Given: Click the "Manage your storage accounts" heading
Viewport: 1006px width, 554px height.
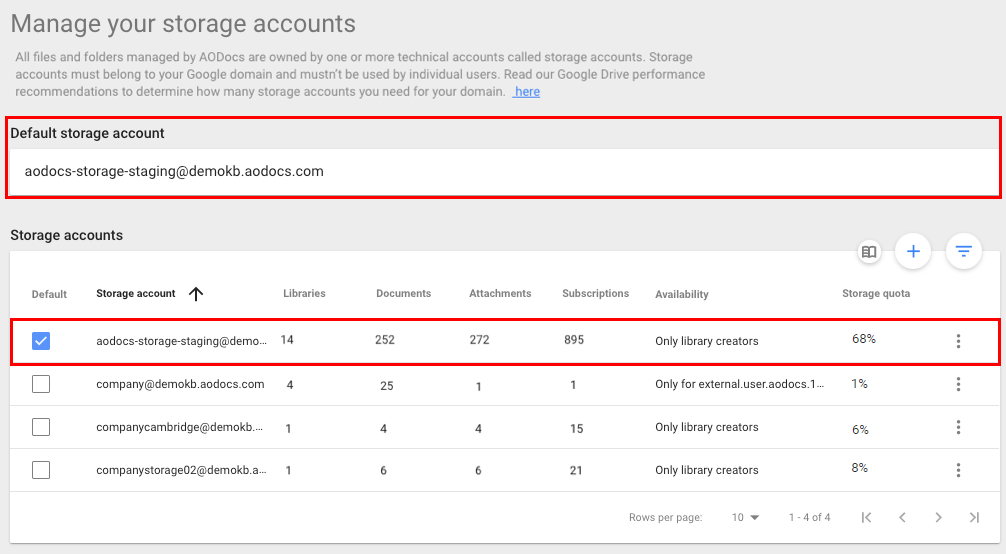Looking at the screenshot, I should point(183,24).
